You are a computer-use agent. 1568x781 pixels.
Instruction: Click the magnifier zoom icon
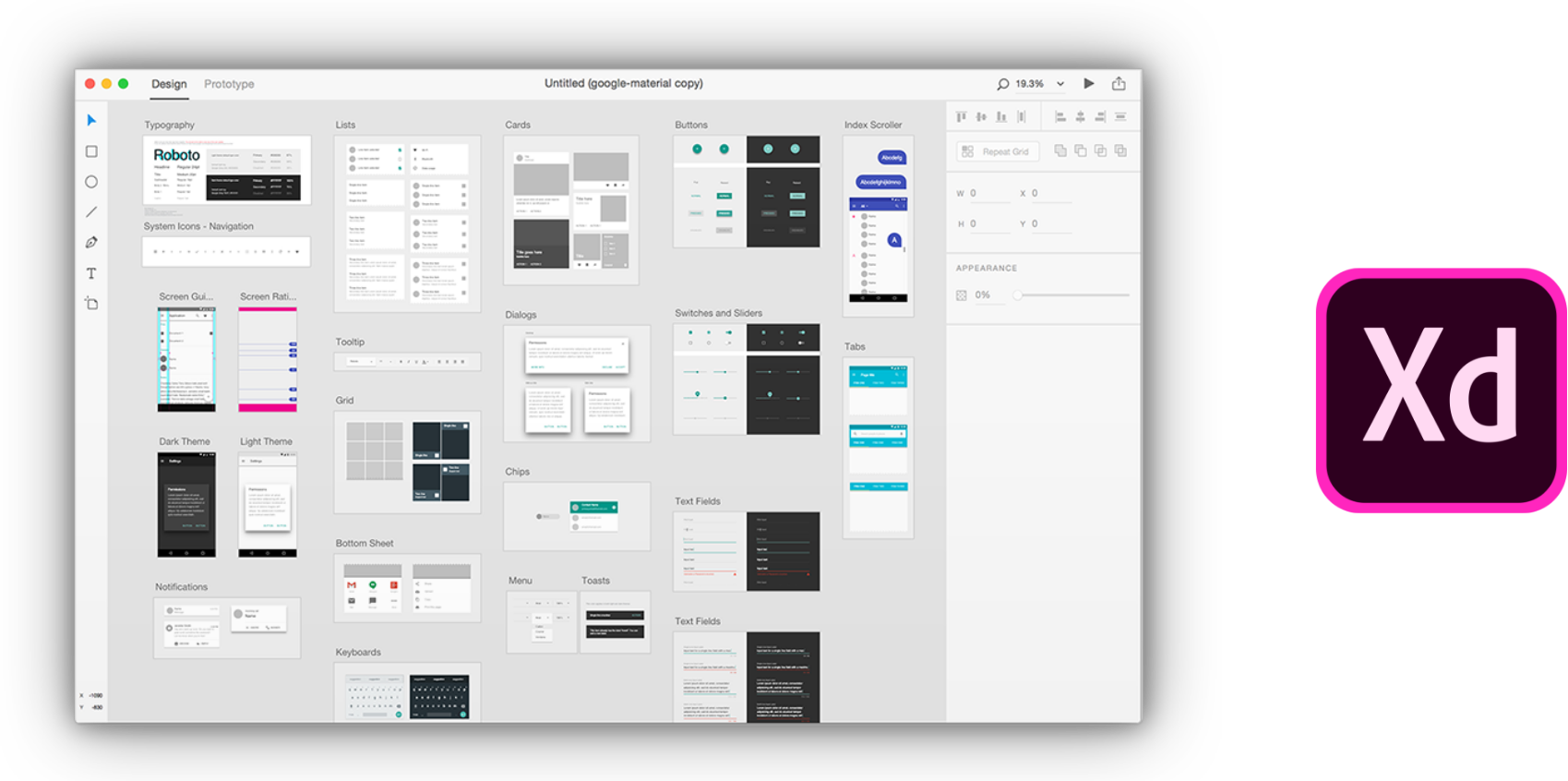click(x=1002, y=84)
